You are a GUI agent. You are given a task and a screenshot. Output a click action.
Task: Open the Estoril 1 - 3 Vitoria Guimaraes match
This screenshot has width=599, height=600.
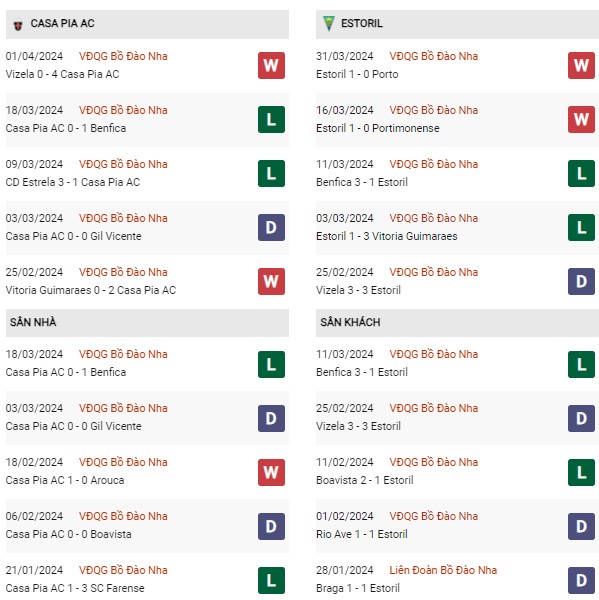pos(387,236)
